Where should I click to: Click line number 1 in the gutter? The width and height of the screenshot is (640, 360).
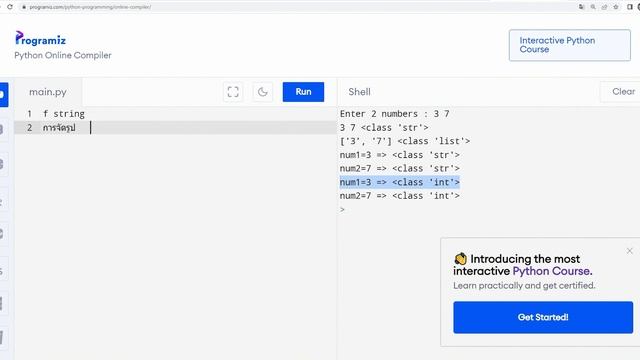click(x=29, y=114)
